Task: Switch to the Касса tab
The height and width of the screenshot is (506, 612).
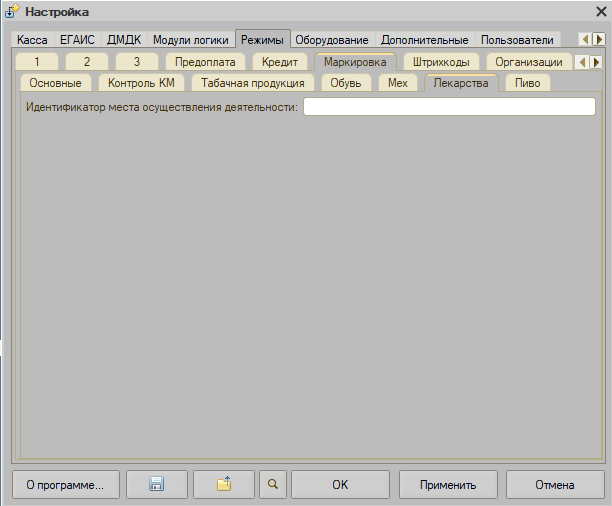Action: pos(32,40)
